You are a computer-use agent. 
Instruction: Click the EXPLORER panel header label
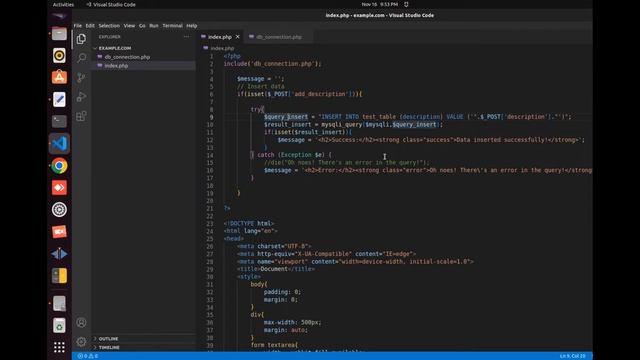point(109,37)
